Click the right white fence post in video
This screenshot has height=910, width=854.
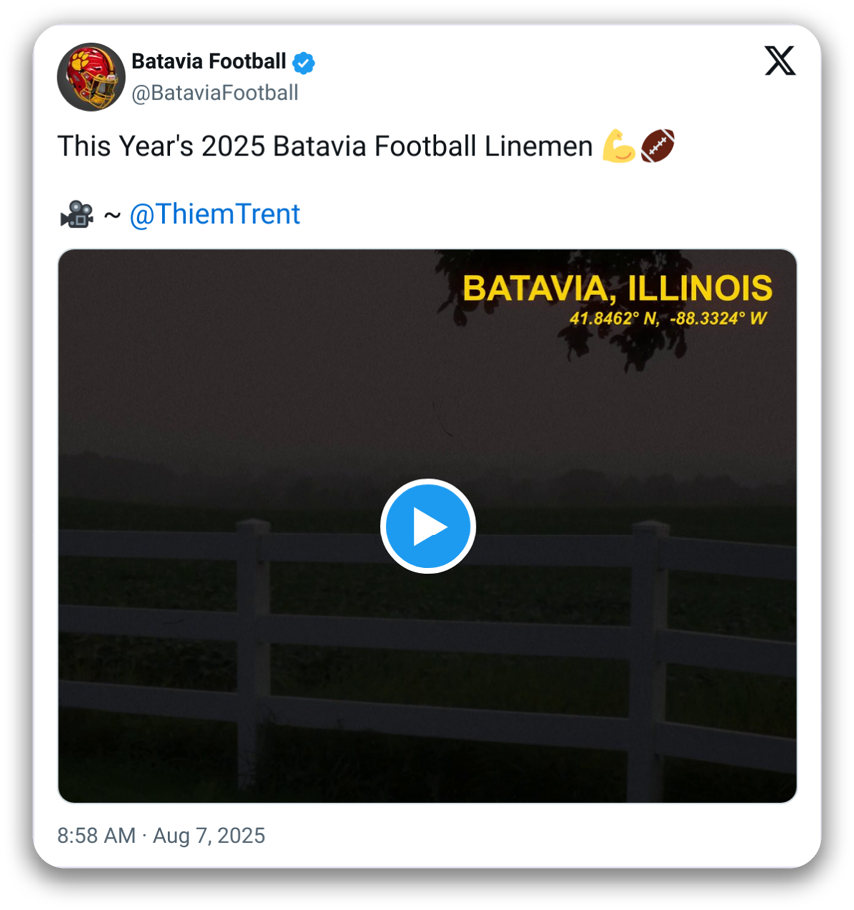pos(648,650)
